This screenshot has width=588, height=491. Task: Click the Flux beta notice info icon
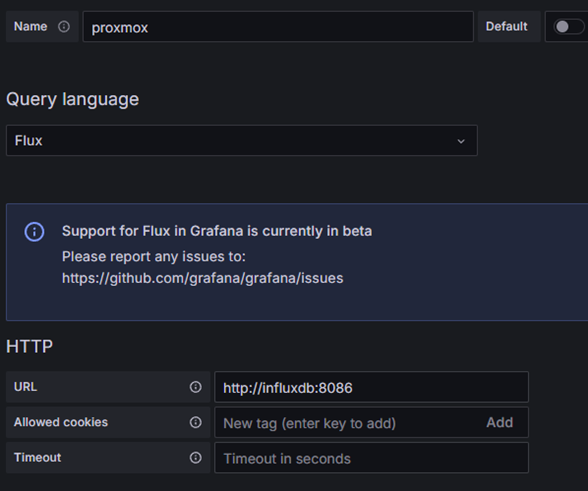[34, 231]
